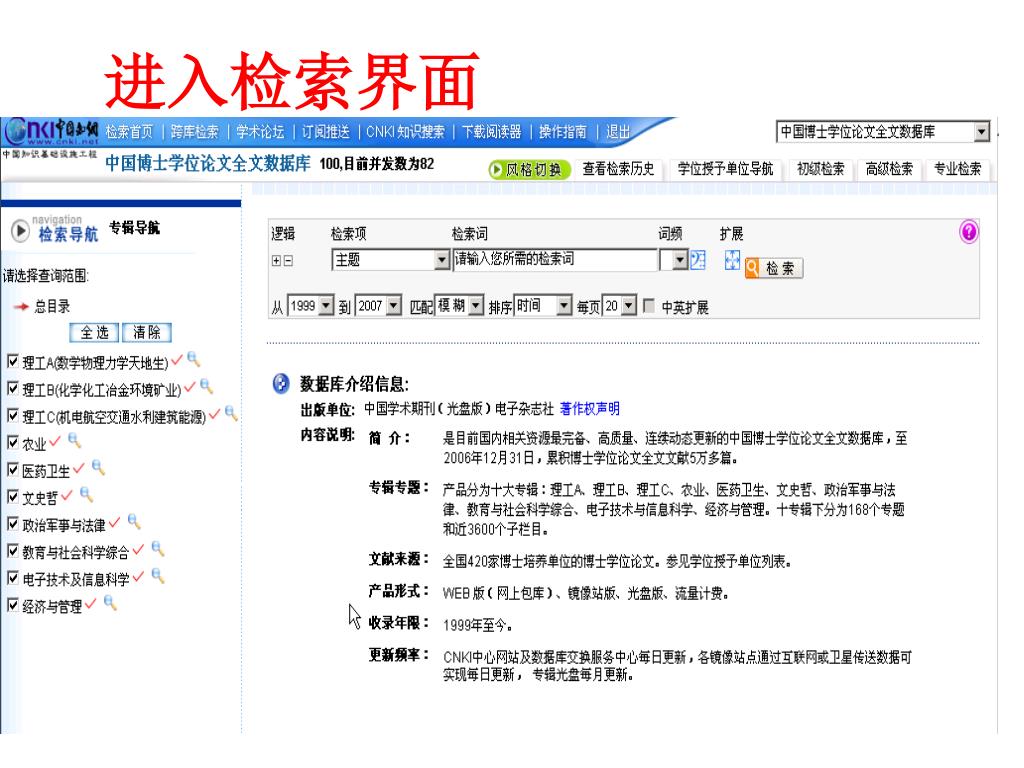1024x768 pixels.
Task: Click magnifier icon next to 教育与社会科学综合
Action: pyautogui.click(x=158, y=549)
